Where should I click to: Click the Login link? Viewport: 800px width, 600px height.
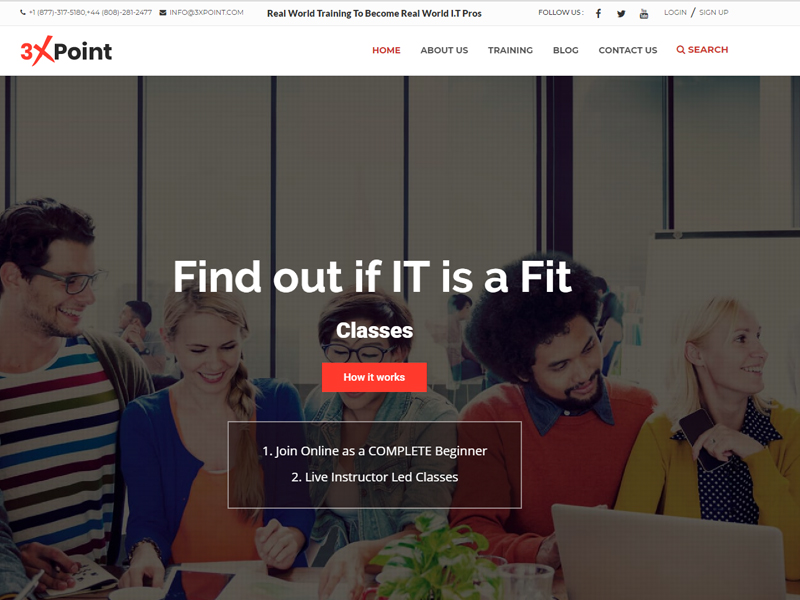[x=675, y=12]
